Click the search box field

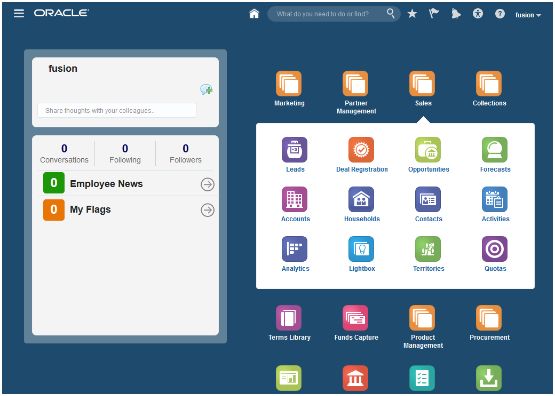pos(333,14)
